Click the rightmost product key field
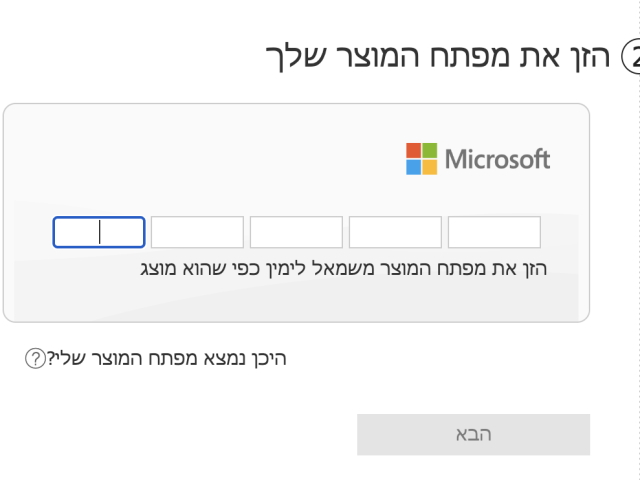The image size is (640, 480). (494, 232)
